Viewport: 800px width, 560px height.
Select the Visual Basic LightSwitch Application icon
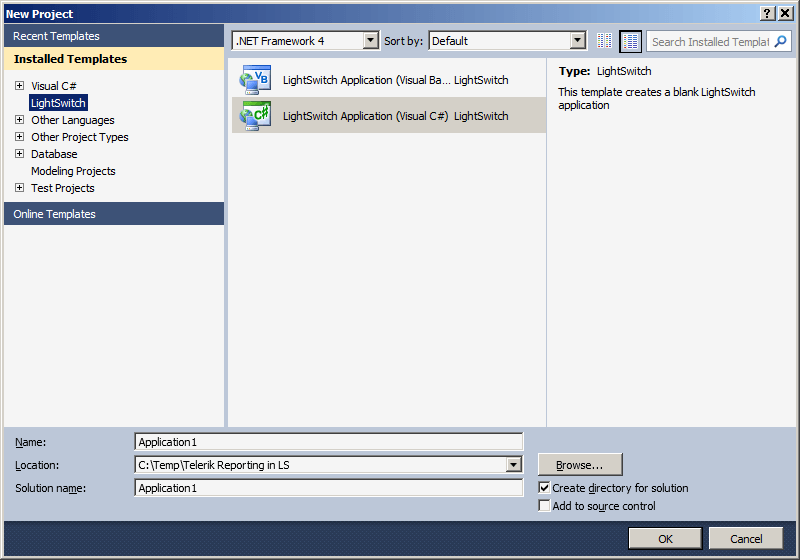coord(255,80)
